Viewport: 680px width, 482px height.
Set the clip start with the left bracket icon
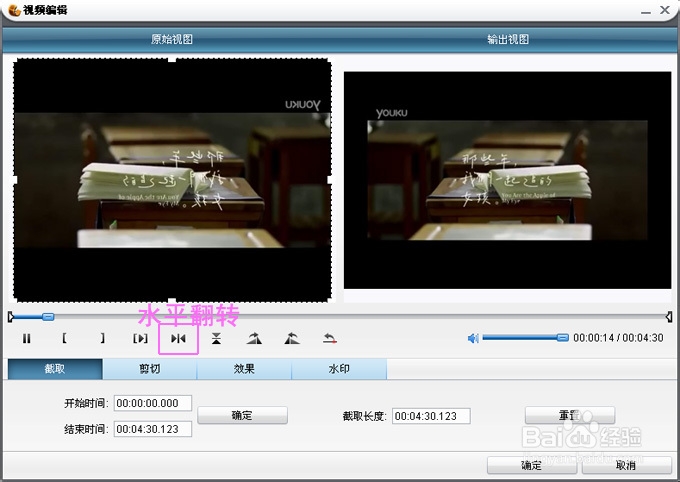point(64,338)
